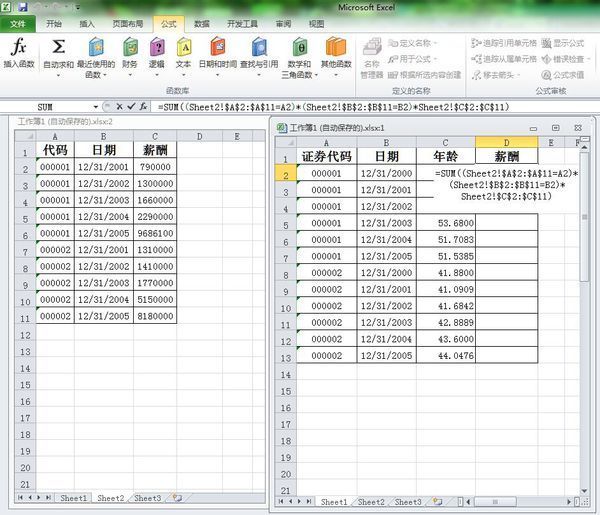Switch to the Developer ribbon tab

(242, 24)
